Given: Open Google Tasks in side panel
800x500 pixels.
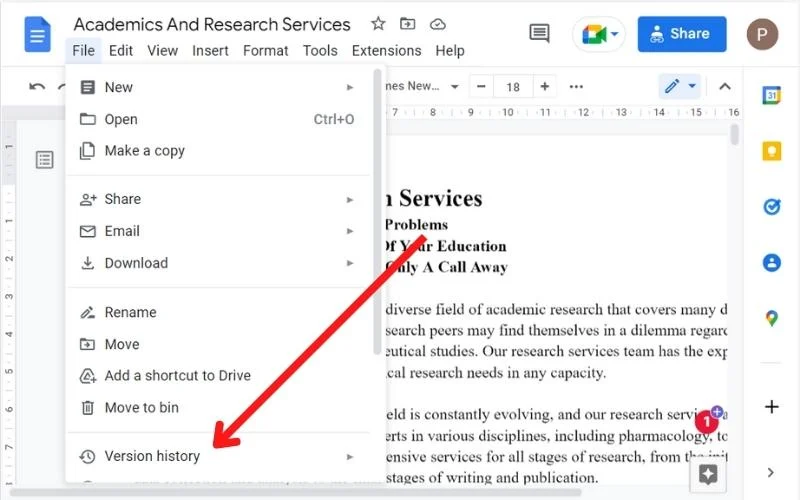Looking at the screenshot, I should (x=771, y=207).
